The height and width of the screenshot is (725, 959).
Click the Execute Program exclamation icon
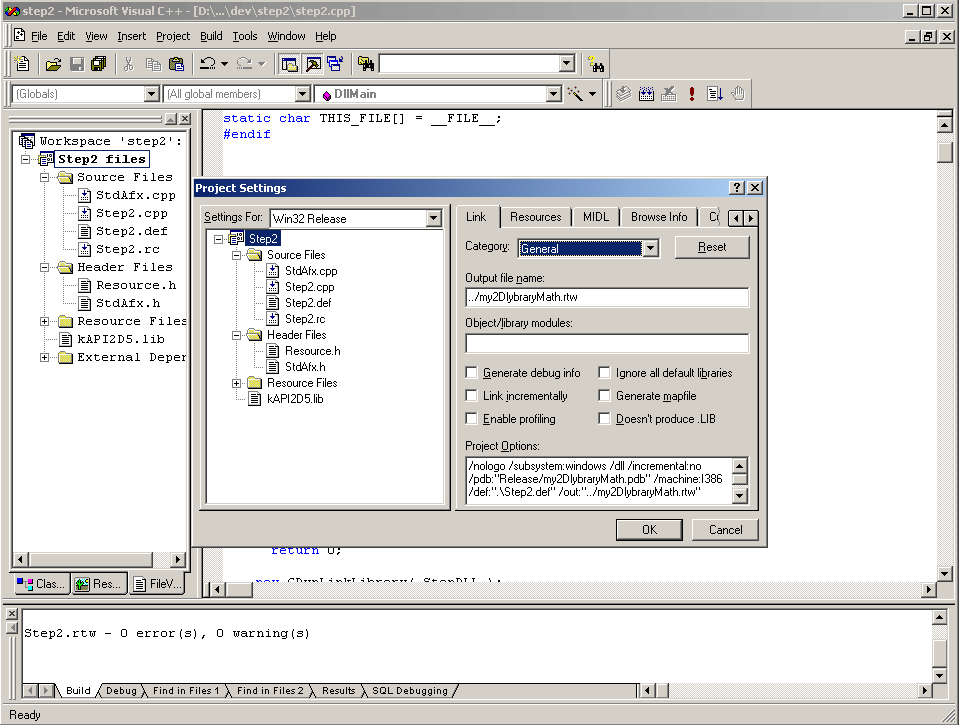click(692, 94)
